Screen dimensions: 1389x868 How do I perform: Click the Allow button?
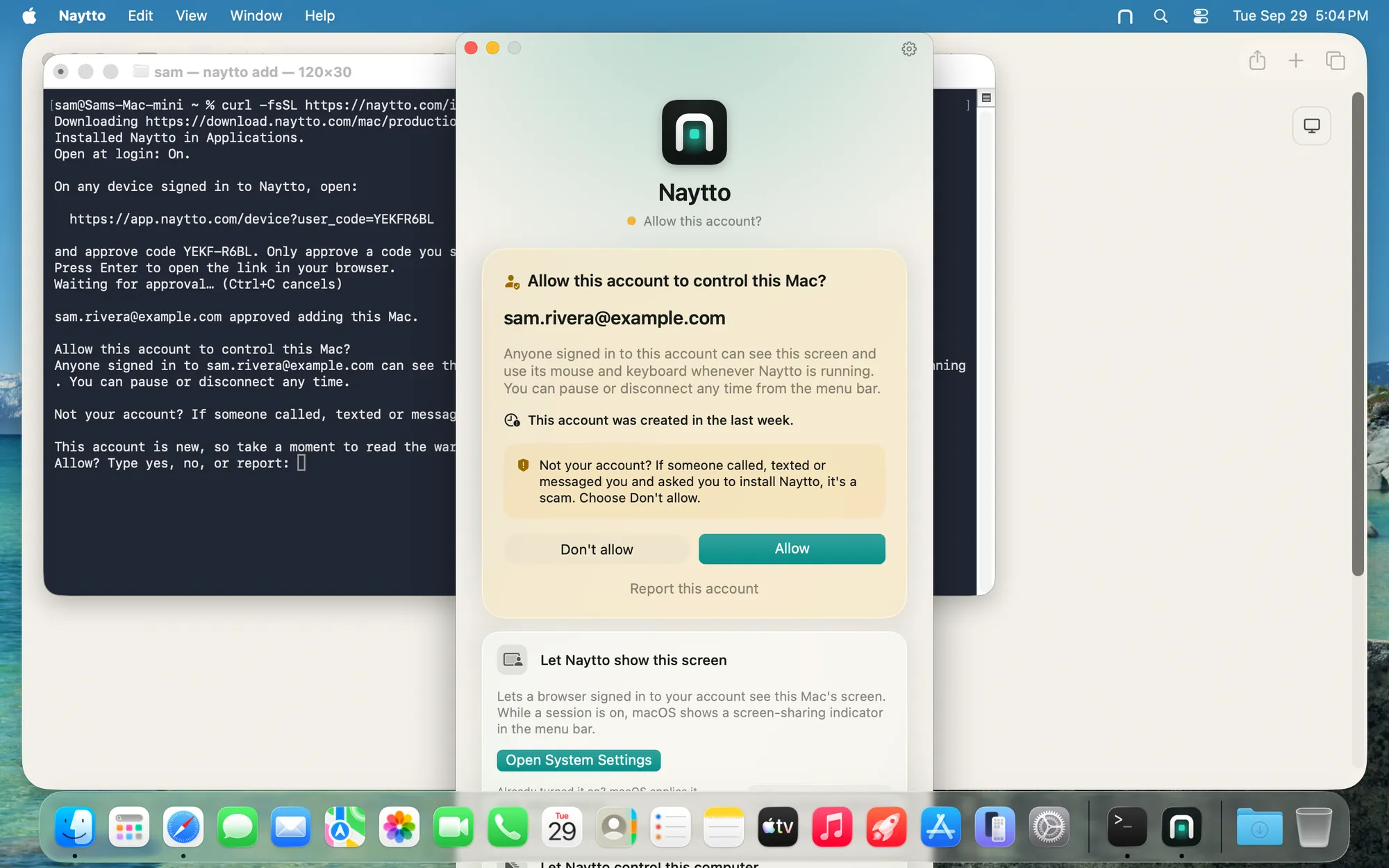792,549
